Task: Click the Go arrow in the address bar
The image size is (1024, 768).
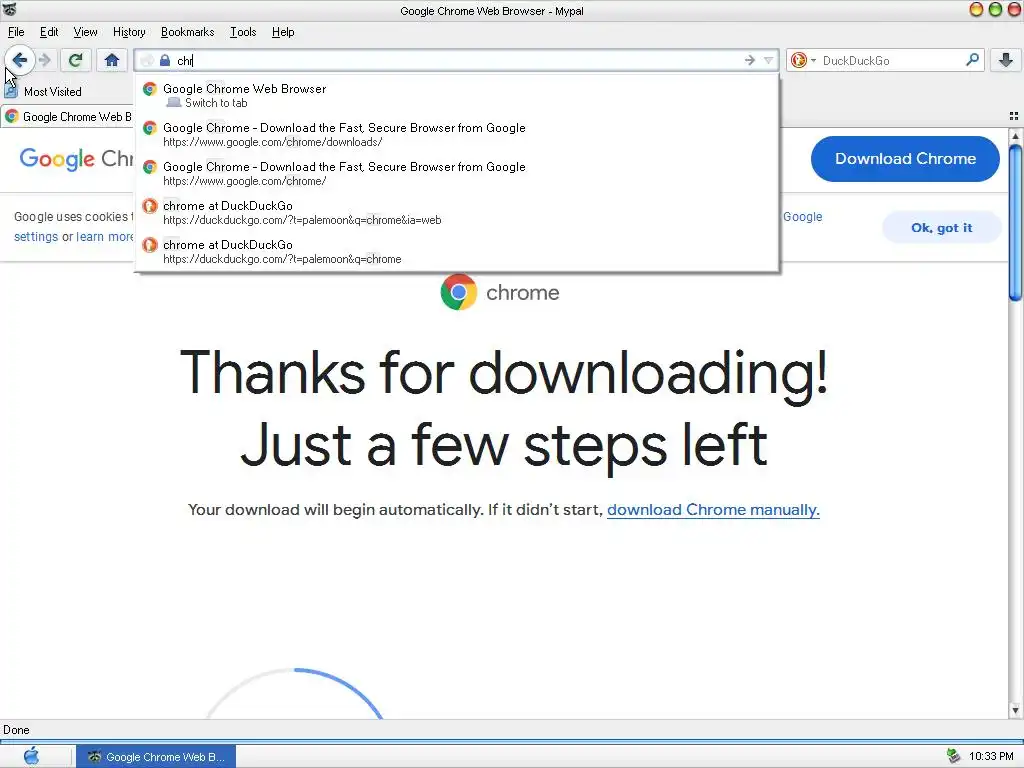Action: click(750, 61)
